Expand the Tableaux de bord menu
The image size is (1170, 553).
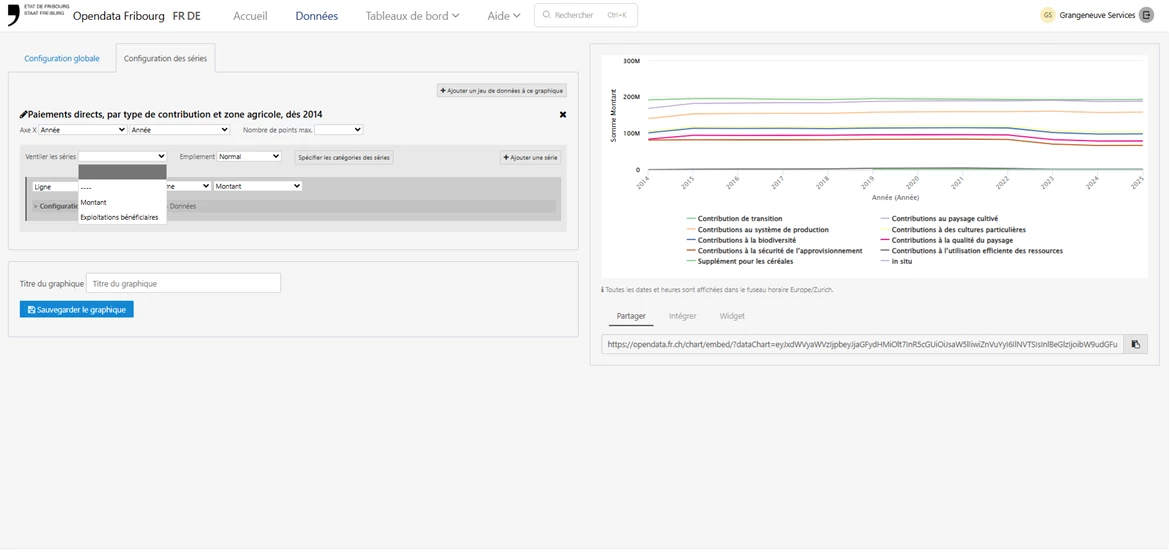tap(412, 16)
